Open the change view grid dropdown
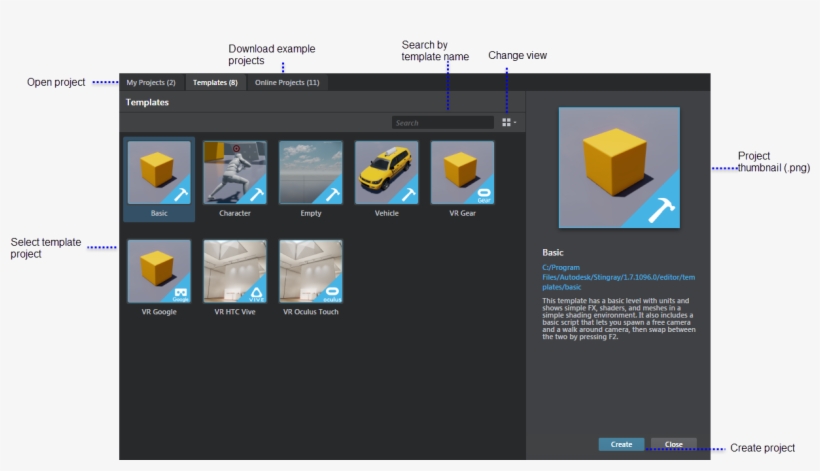 point(509,122)
